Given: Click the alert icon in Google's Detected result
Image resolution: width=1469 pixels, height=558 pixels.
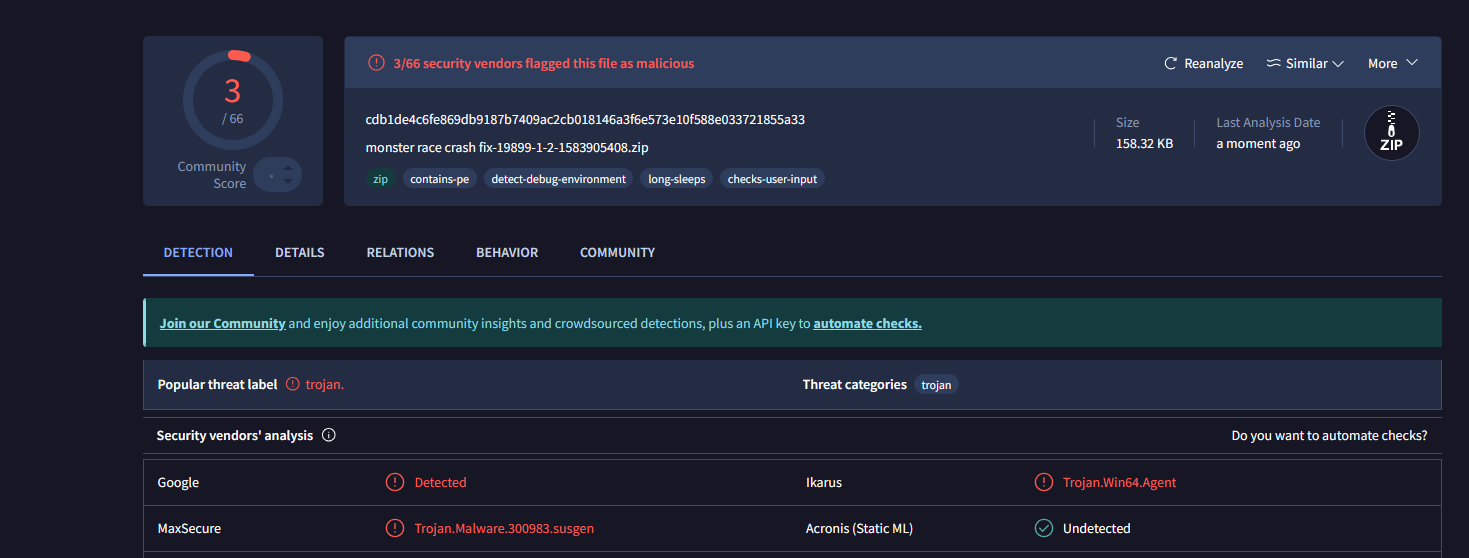Looking at the screenshot, I should click(x=395, y=482).
